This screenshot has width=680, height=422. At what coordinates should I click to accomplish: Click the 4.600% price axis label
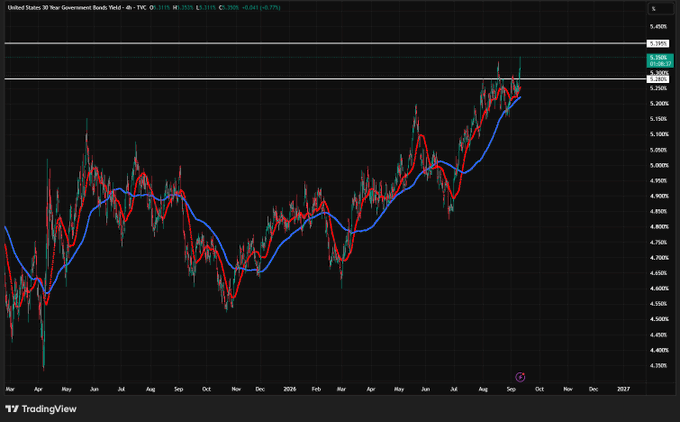pos(658,288)
